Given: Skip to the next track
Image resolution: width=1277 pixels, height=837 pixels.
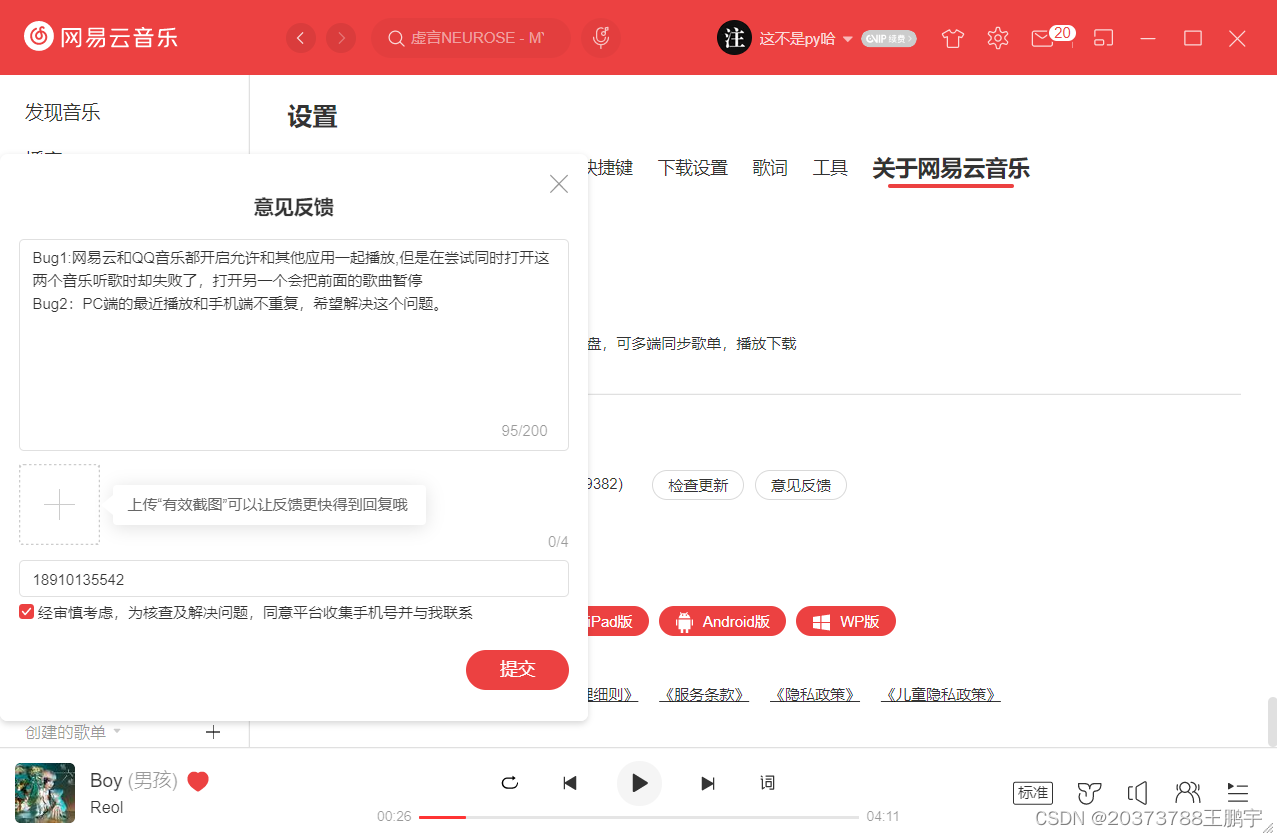Looking at the screenshot, I should [708, 783].
